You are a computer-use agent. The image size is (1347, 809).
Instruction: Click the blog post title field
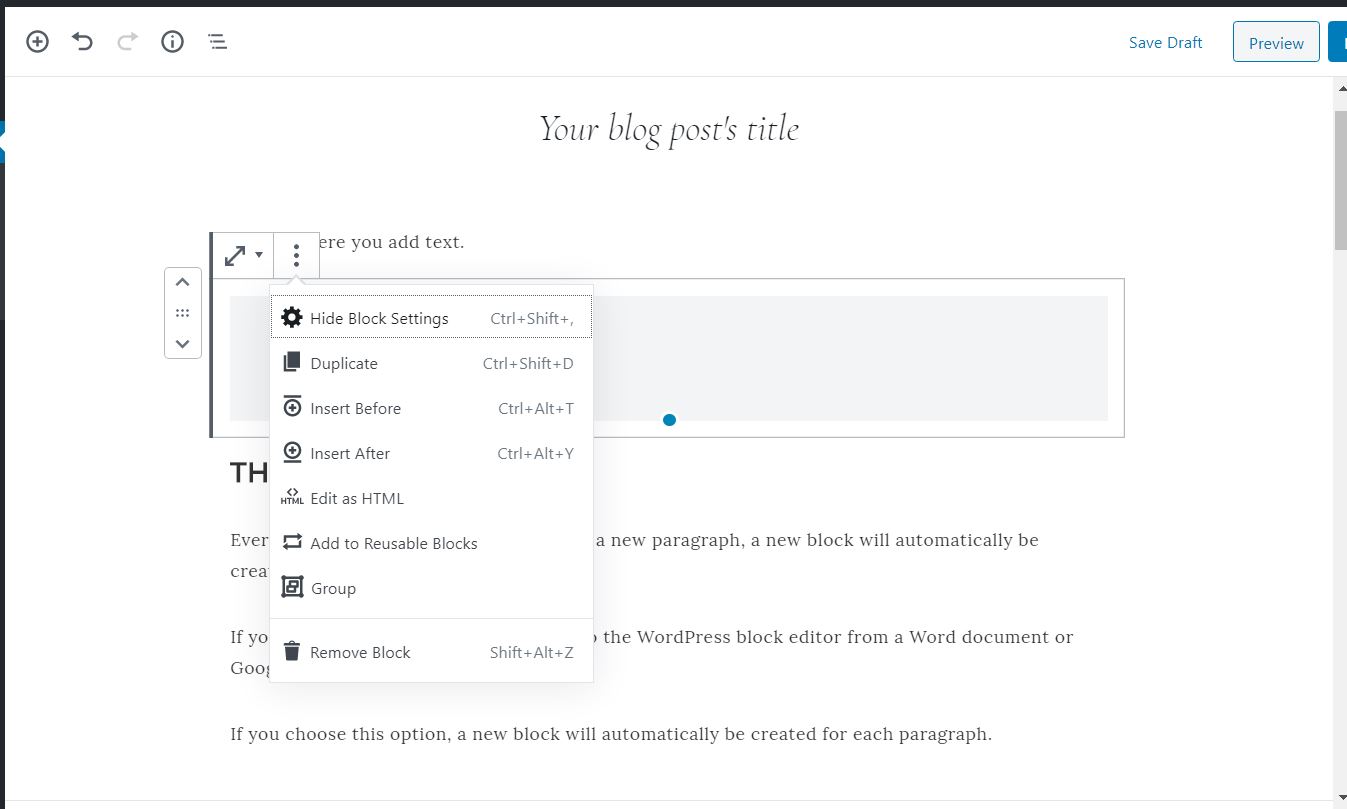tap(668, 129)
